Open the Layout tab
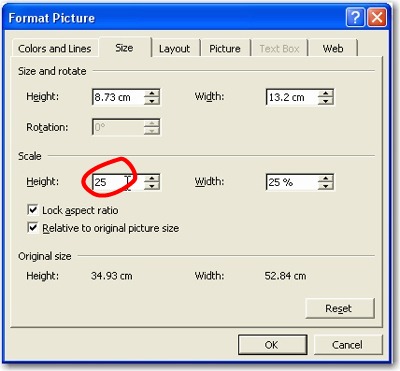The height and width of the screenshot is (371, 400). [x=174, y=49]
